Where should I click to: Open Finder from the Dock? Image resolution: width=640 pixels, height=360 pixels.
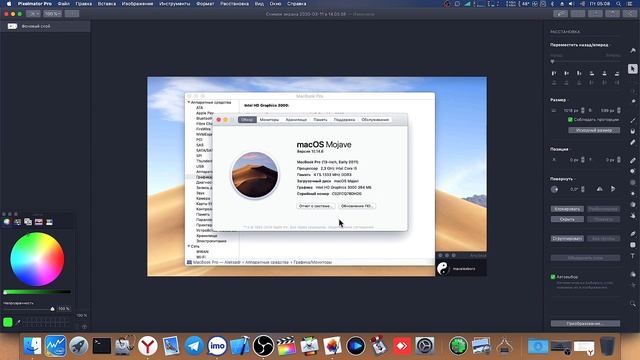[32, 346]
